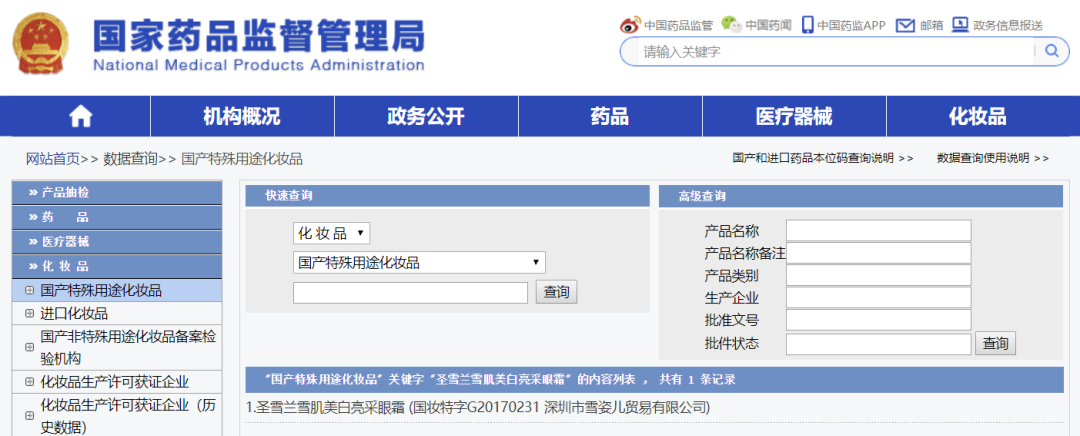This screenshot has height=436, width=1080.
Task: Click the 快速查询 panel header
Action: coord(447,196)
